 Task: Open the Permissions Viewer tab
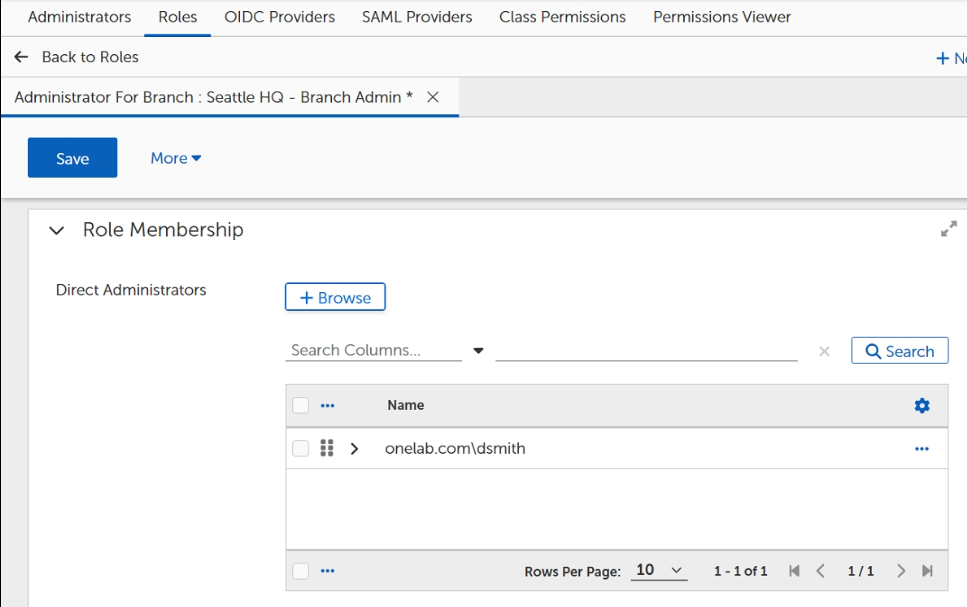click(x=721, y=17)
